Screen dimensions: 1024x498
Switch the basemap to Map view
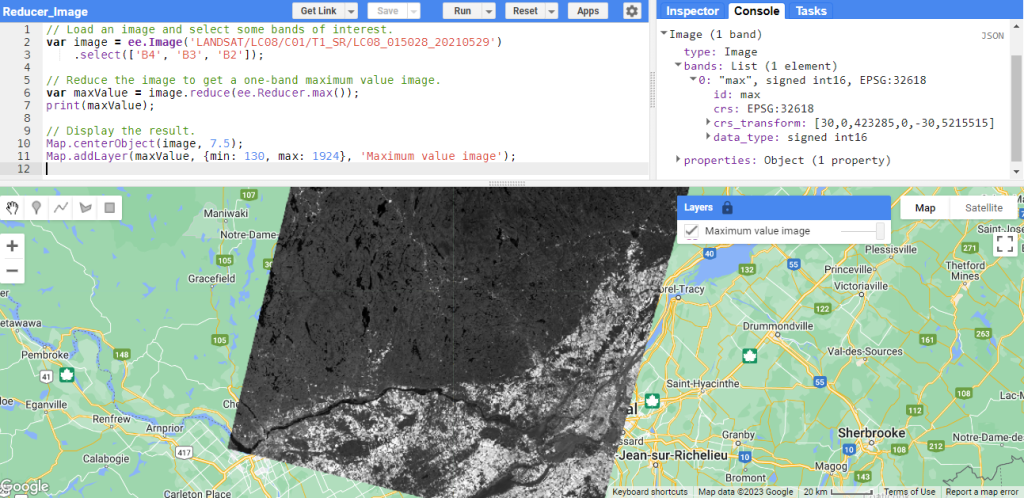click(925, 208)
